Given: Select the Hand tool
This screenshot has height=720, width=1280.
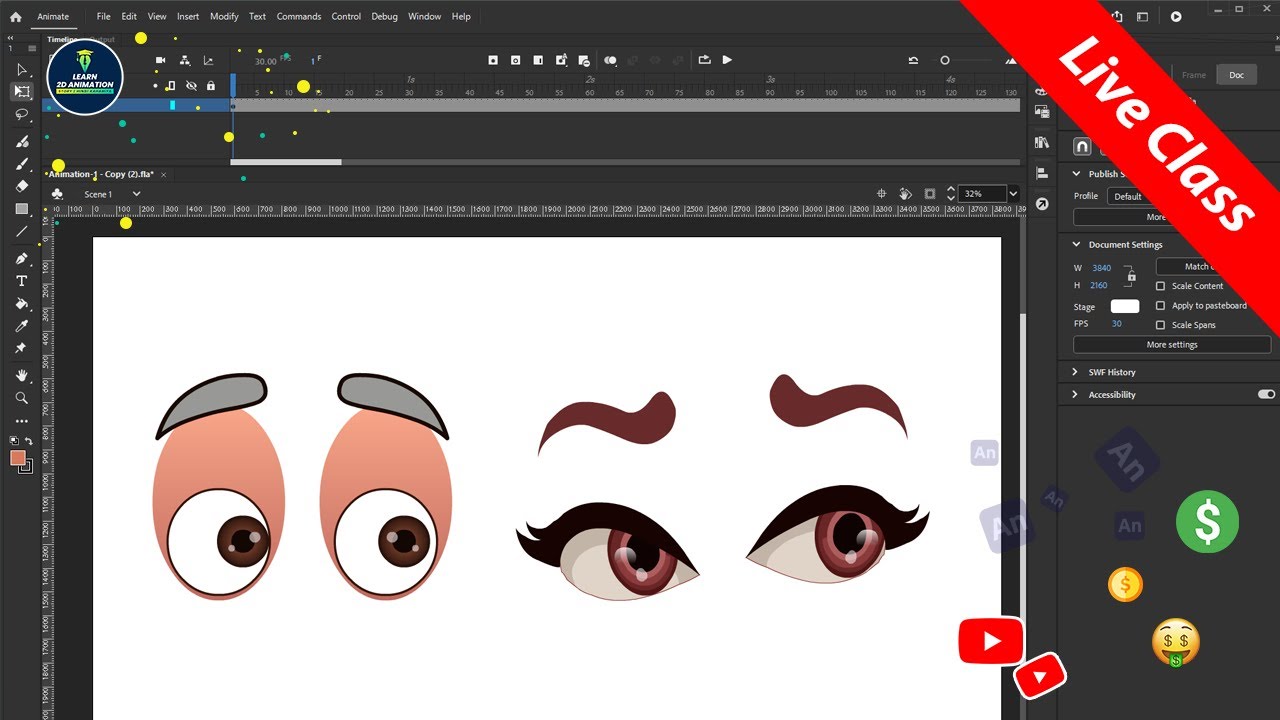Looking at the screenshot, I should pyautogui.click(x=21, y=375).
